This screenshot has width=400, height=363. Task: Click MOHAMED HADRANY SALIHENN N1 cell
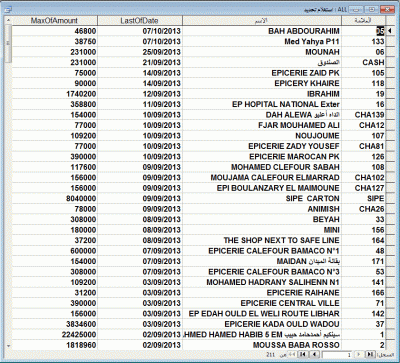coord(262,282)
